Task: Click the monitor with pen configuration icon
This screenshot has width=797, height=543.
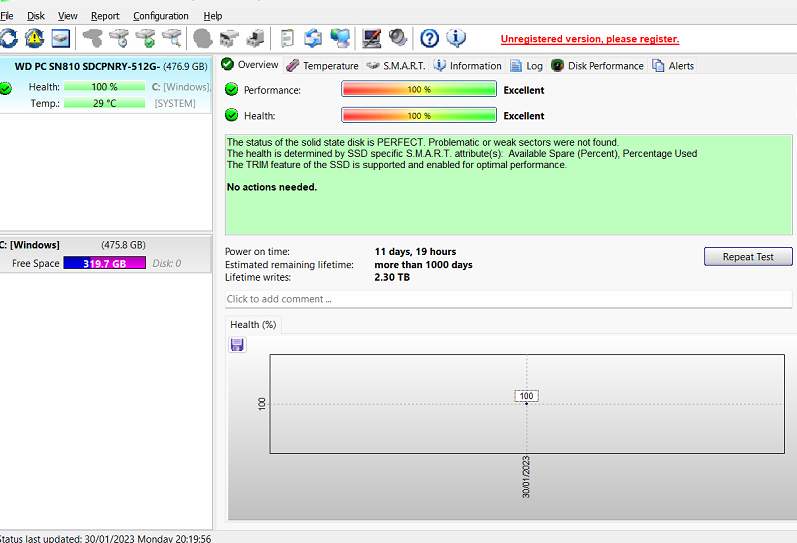Action: click(372, 38)
